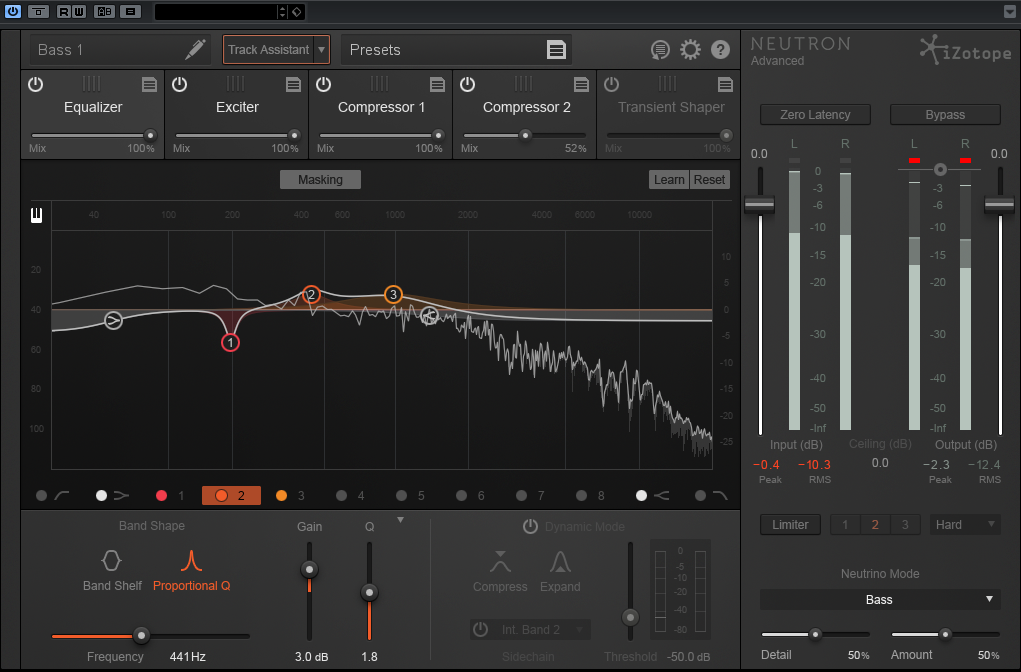Select EQ node 2 on the curve
Viewport: 1021px width, 672px height.
[311, 295]
